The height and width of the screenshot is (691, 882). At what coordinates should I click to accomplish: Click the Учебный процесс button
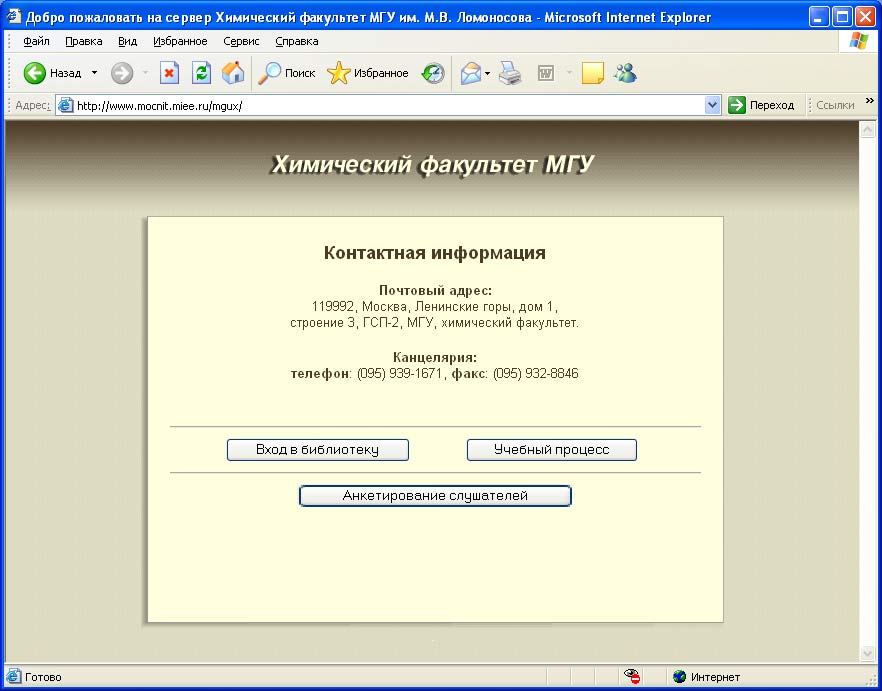(552, 450)
